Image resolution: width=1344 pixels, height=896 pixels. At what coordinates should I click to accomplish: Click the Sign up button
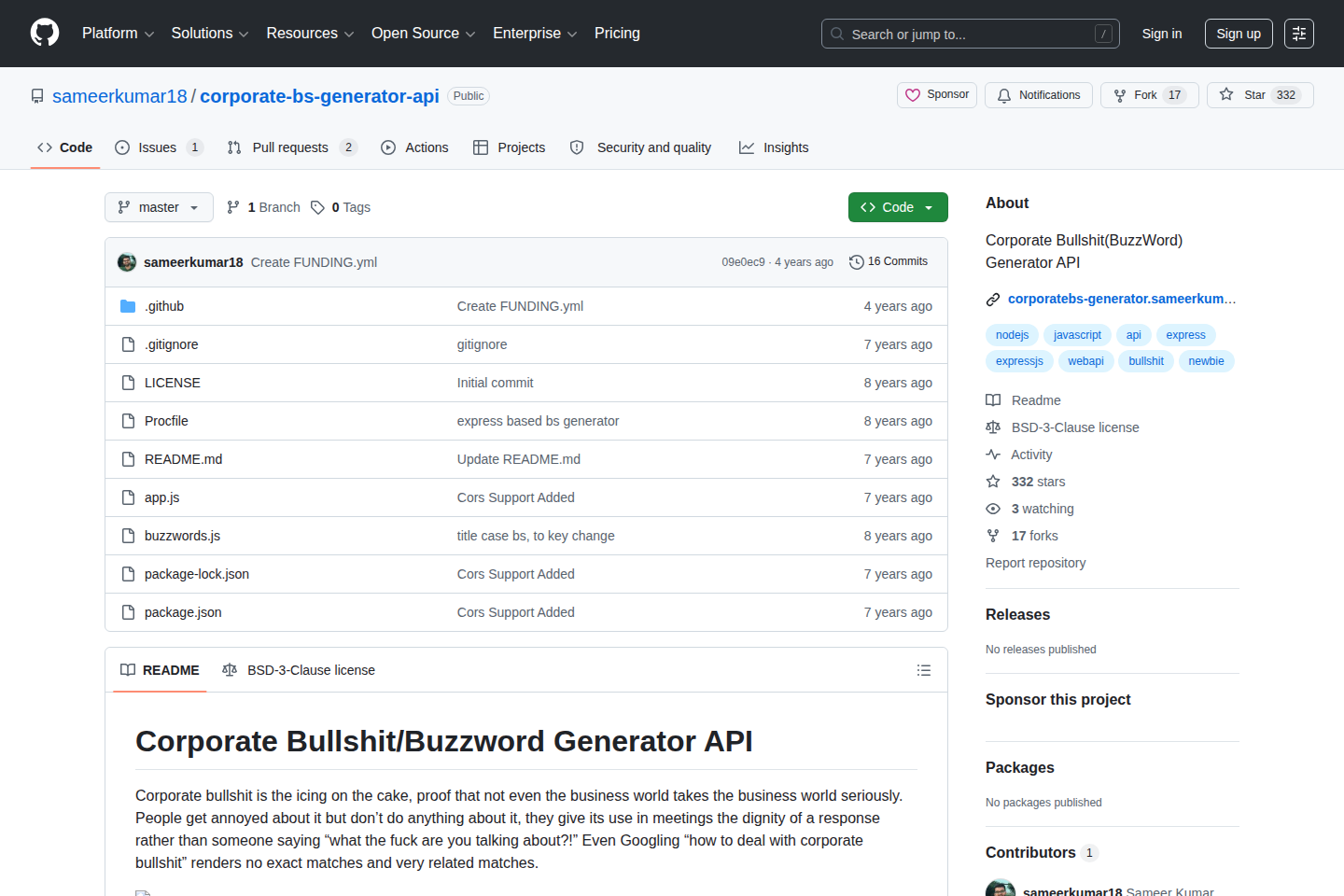[x=1238, y=33]
